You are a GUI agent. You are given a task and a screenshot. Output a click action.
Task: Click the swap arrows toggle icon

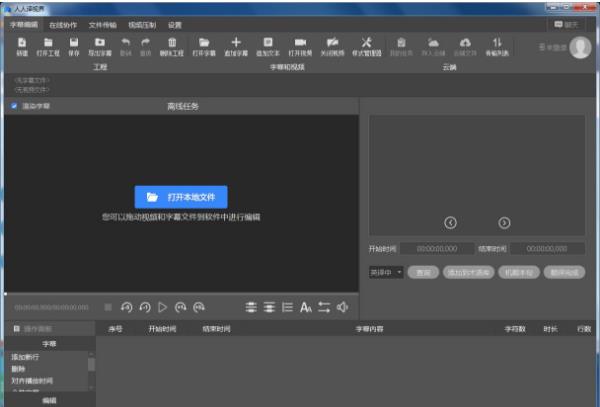coord(324,307)
